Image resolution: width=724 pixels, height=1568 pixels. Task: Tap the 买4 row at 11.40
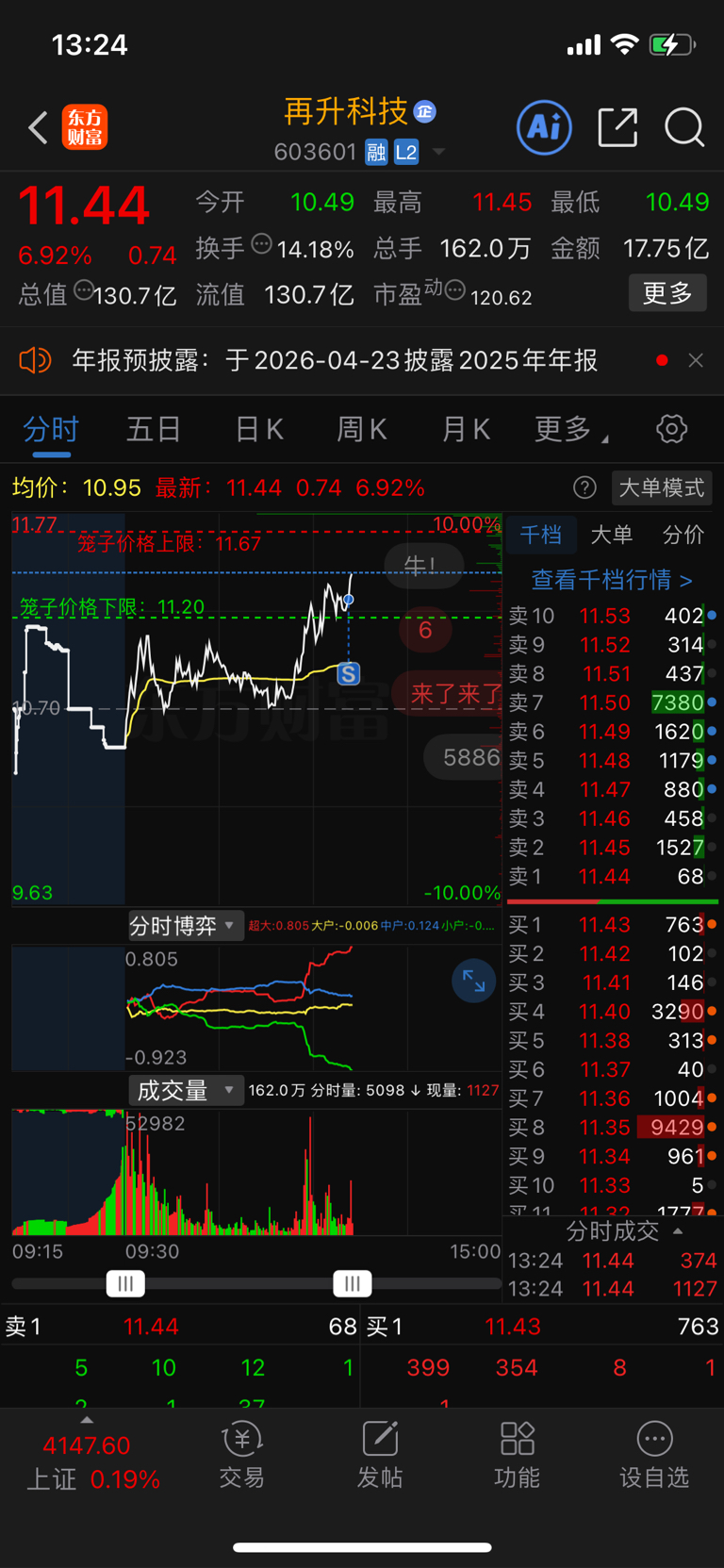613,1012
